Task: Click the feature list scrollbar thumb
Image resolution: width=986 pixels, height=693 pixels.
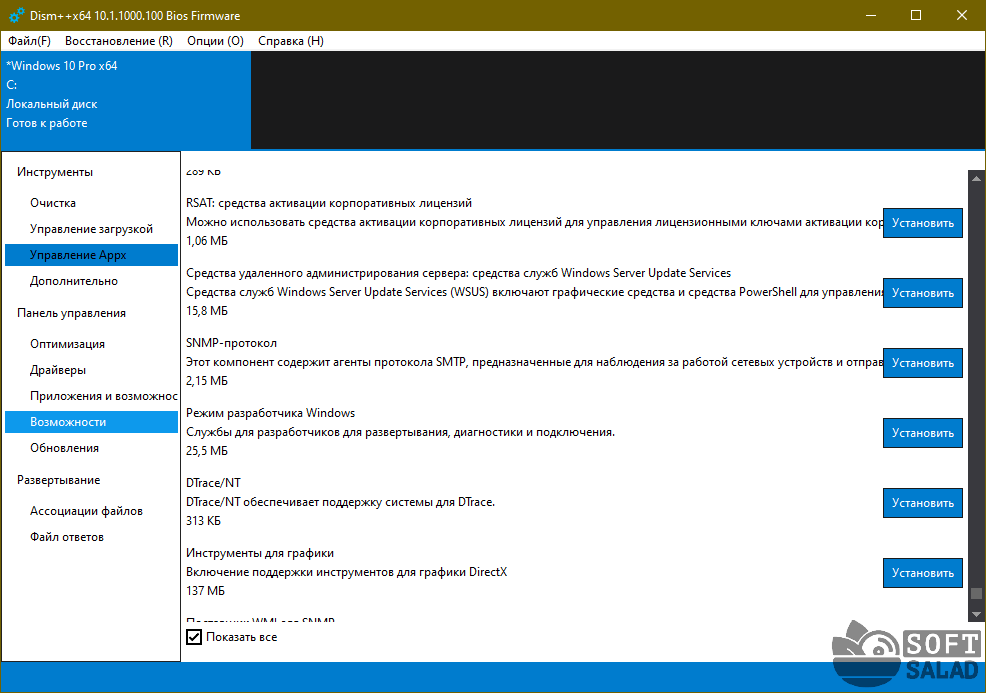Action: coord(976,593)
